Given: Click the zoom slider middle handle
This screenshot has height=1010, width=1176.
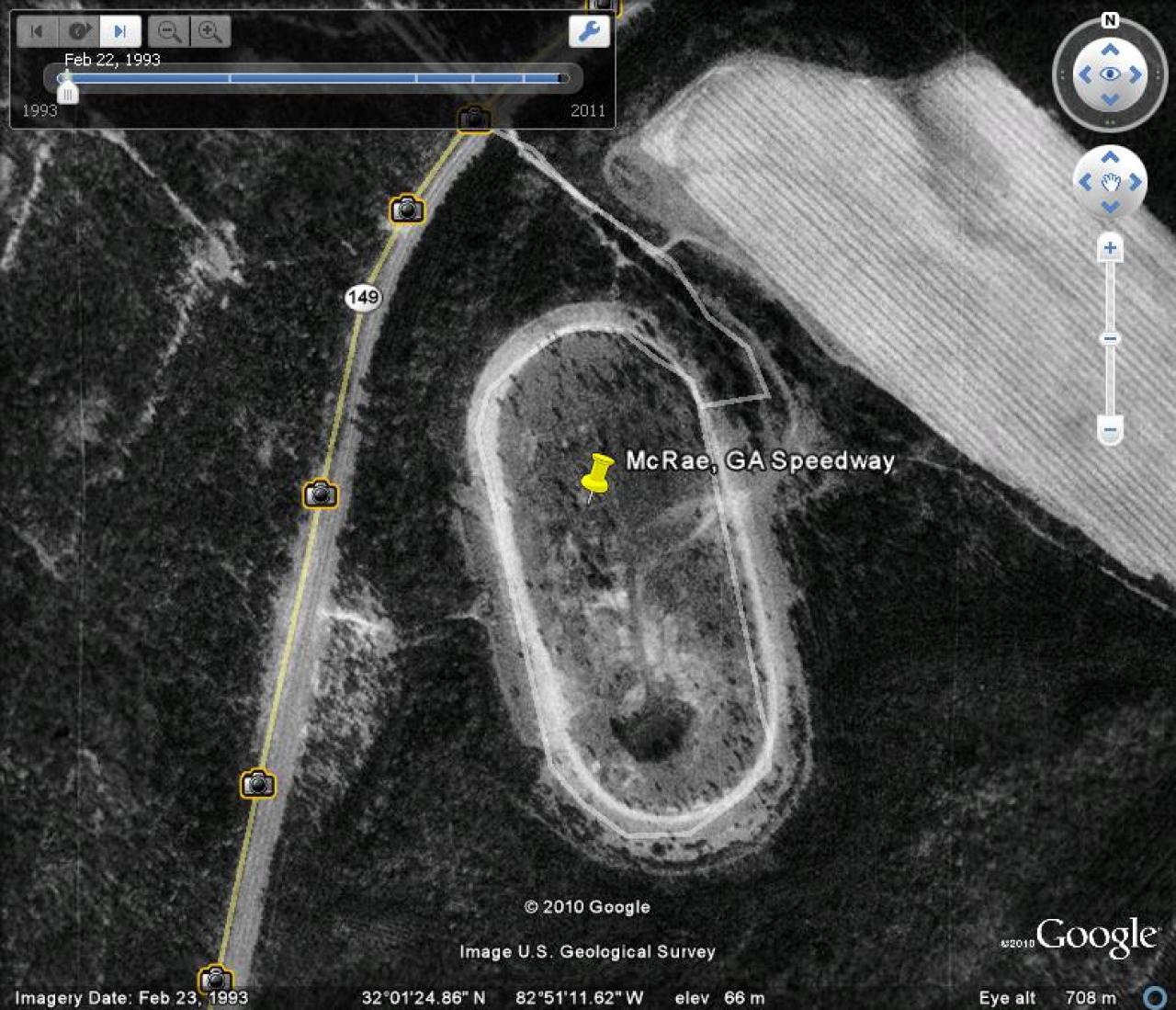Looking at the screenshot, I should tap(1110, 338).
